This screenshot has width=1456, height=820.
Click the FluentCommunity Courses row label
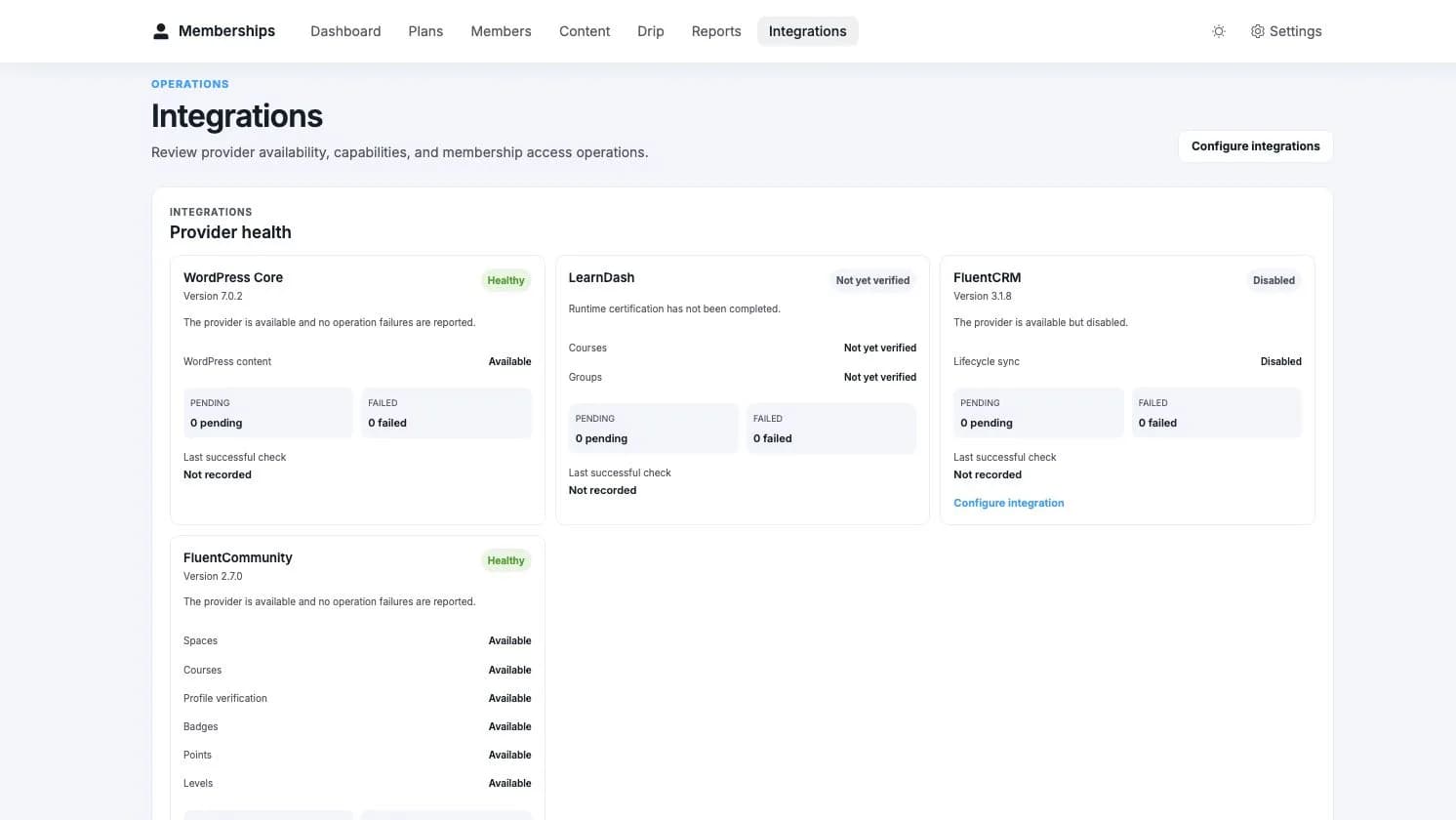tap(202, 670)
